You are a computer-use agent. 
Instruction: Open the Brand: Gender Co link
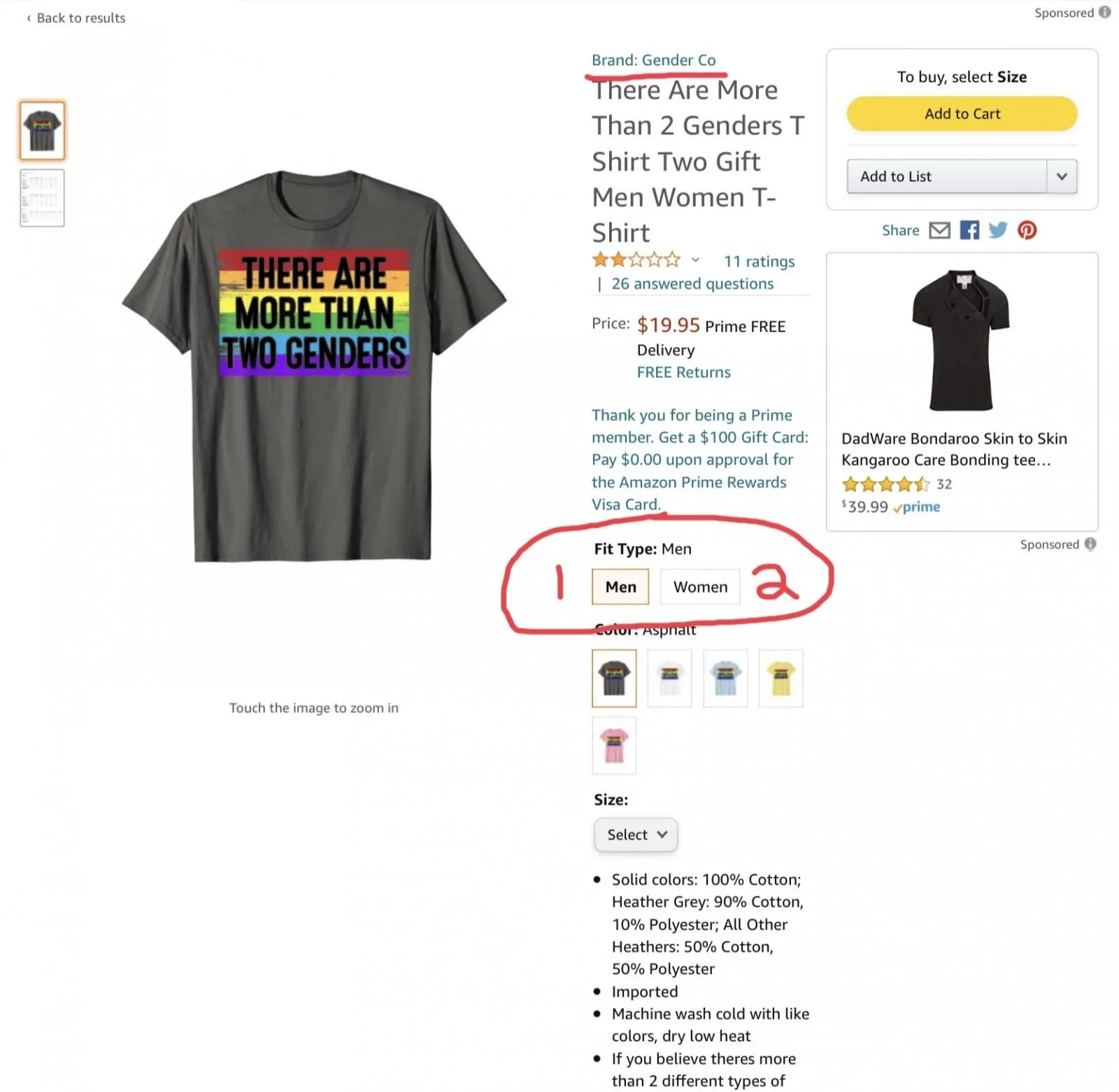[x=653, y=60]
